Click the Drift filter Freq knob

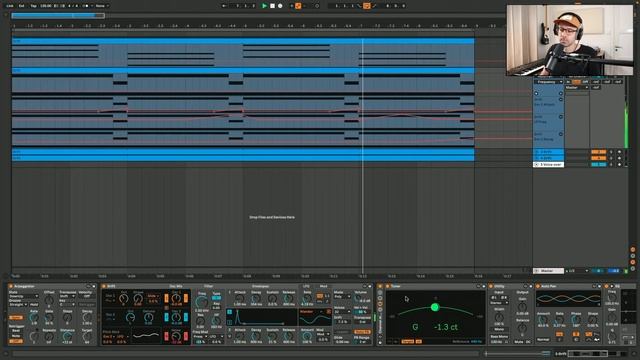click(x=202, y=302)
